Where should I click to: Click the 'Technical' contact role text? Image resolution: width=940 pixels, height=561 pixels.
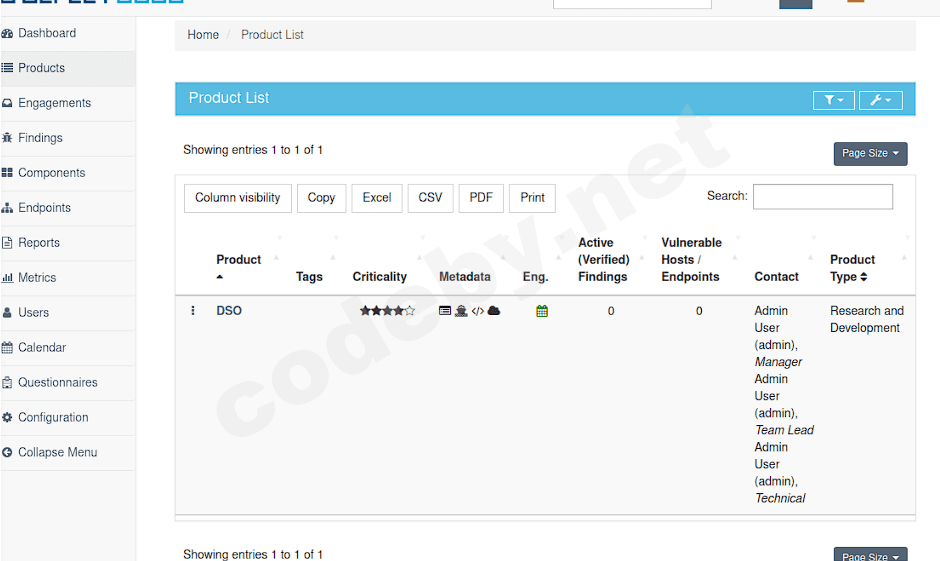point(780,498)
